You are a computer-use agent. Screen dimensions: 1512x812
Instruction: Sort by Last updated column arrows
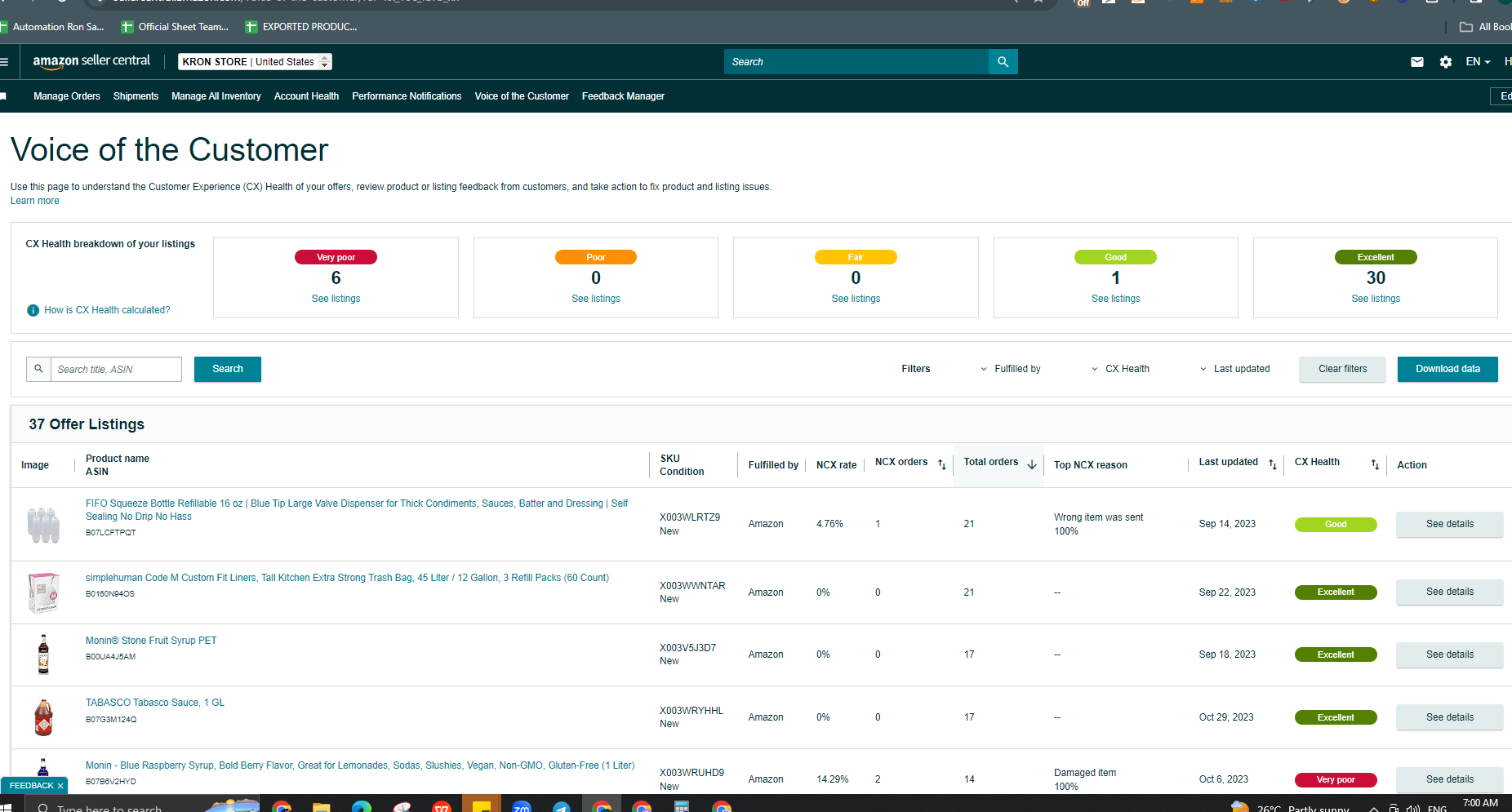pyautogui.click(x=1273, y=464)
